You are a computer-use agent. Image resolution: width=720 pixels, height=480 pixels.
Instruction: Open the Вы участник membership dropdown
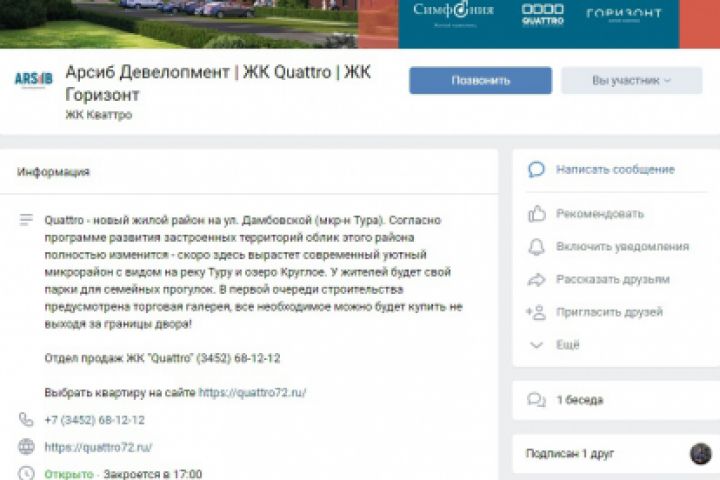(632, 80)
